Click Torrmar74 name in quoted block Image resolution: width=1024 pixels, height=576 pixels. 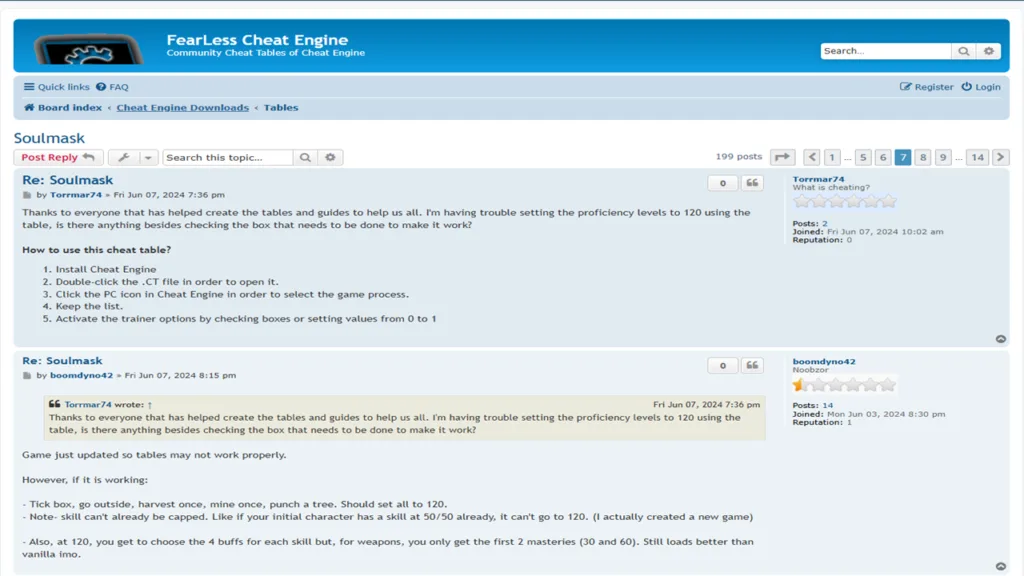click(x=88, y=404)
